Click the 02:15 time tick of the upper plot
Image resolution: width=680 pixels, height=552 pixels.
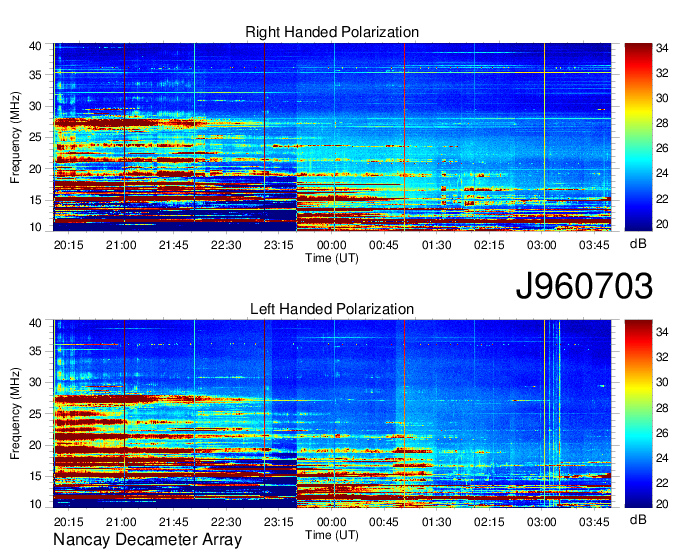point(489,245)
